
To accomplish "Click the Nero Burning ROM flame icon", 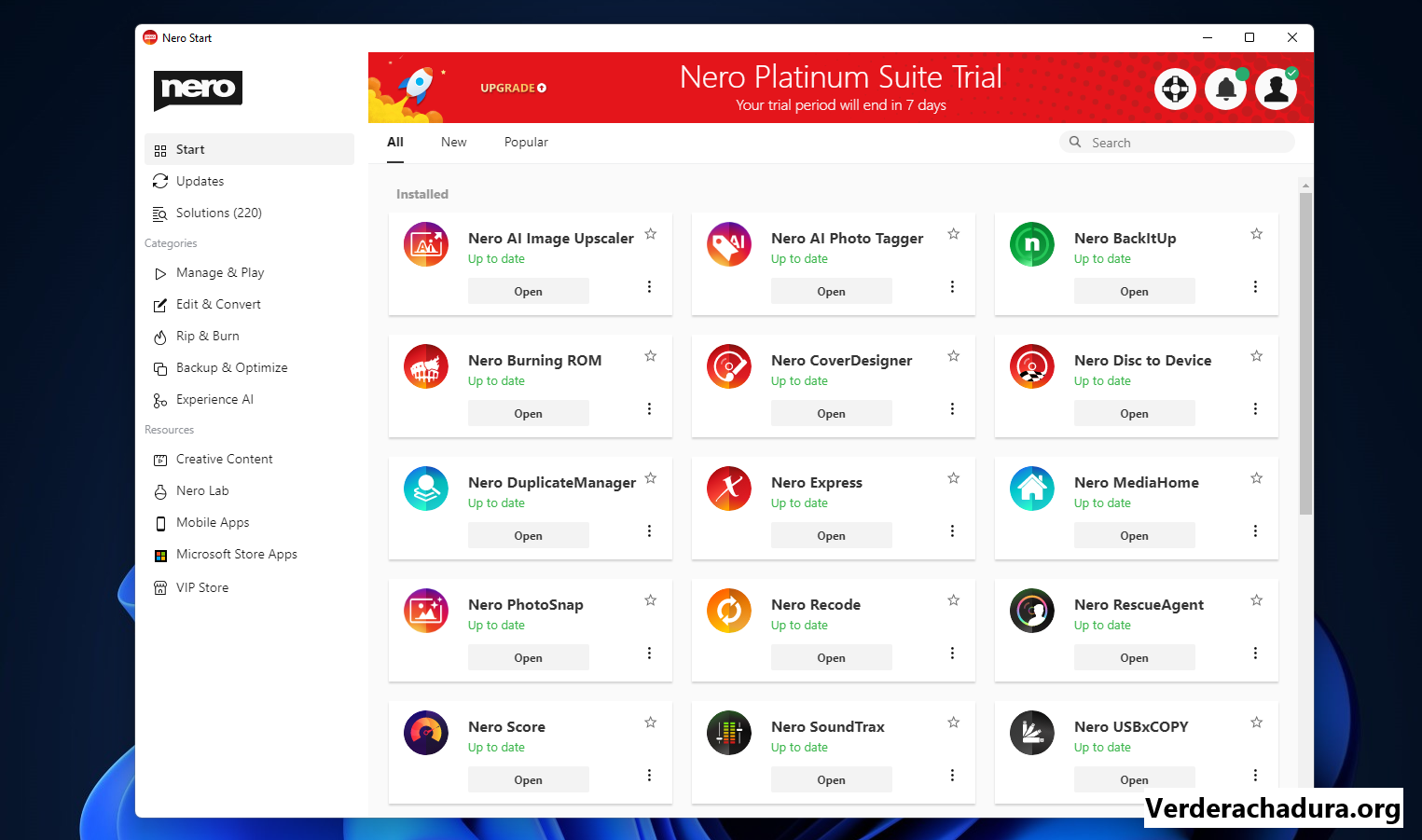I will click(426, 366).
